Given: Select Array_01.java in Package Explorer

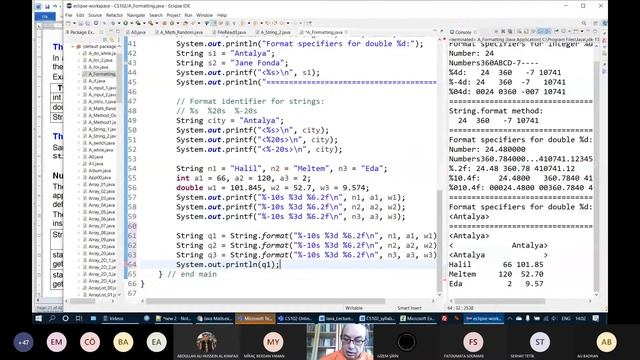Looking at the screenshot, I should (101, 184).
